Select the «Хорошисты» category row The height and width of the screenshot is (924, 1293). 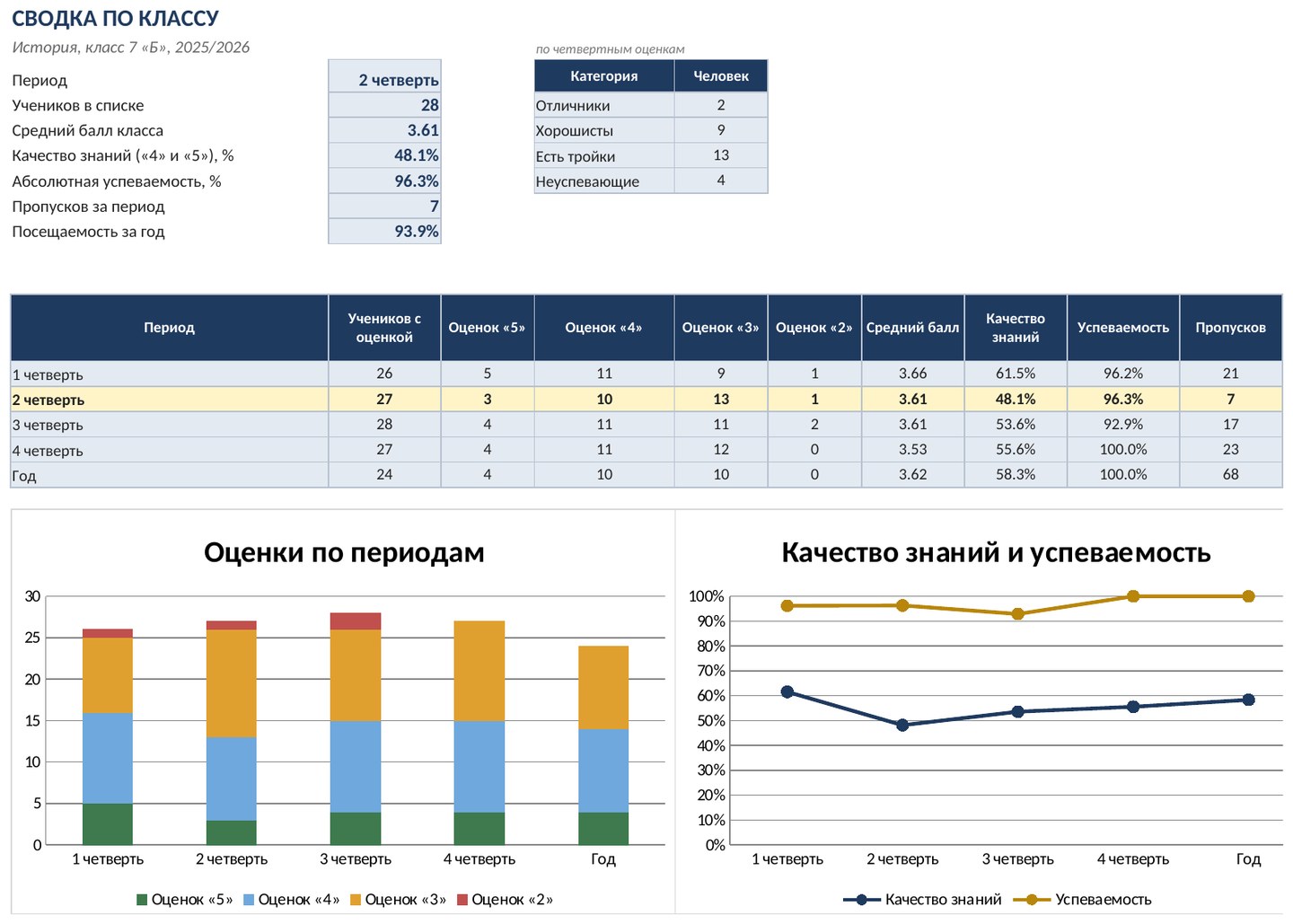click(x=651, y=130)
